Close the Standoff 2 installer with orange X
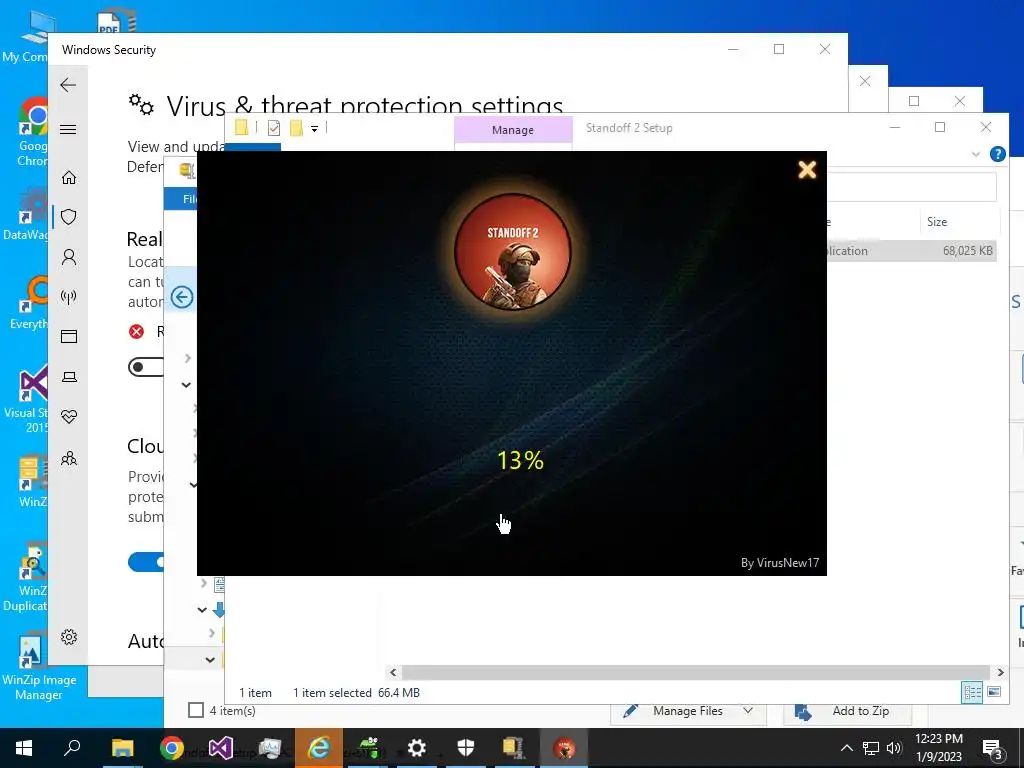 tap(807, 170)
